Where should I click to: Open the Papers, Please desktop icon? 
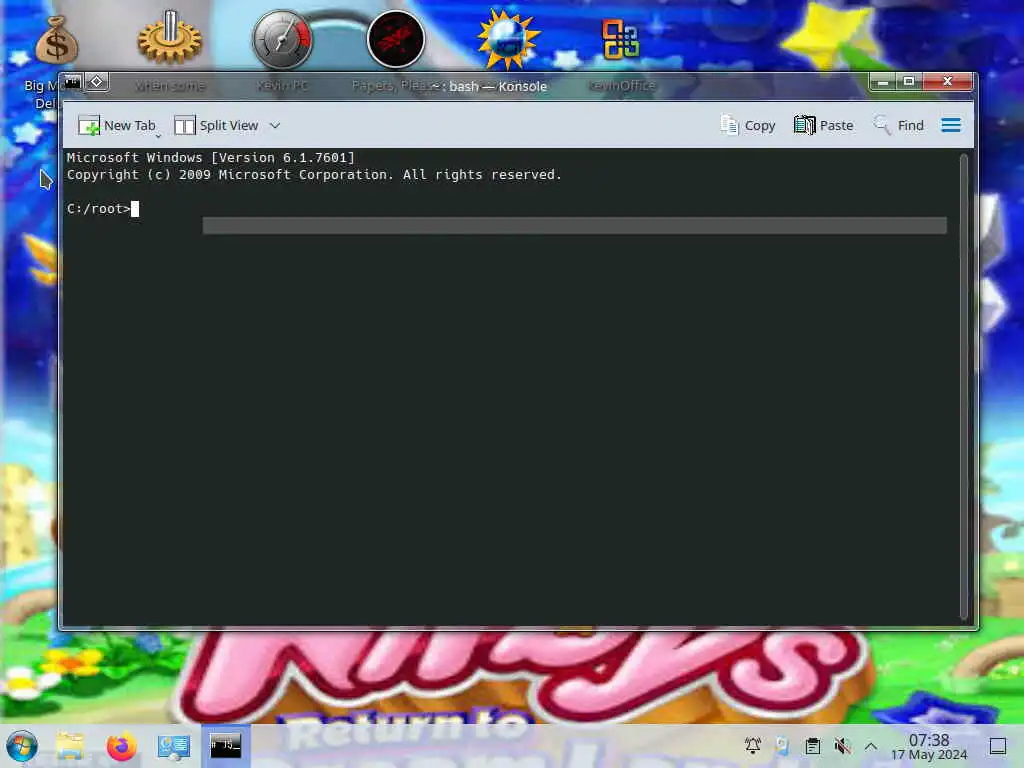click(x=396, y=39)
